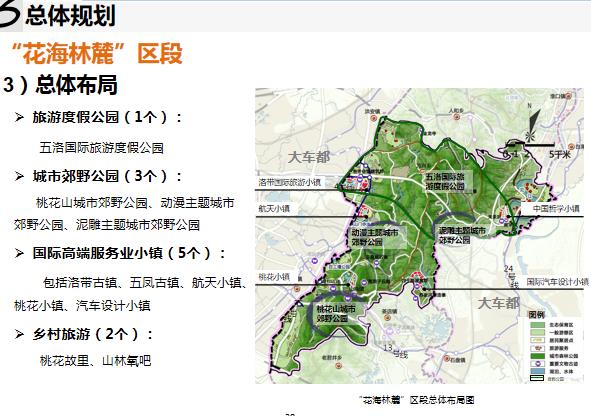Click the arrow bullet before 旅游度假公园
The width and height of the screenshot is (591, 416).
19,117
